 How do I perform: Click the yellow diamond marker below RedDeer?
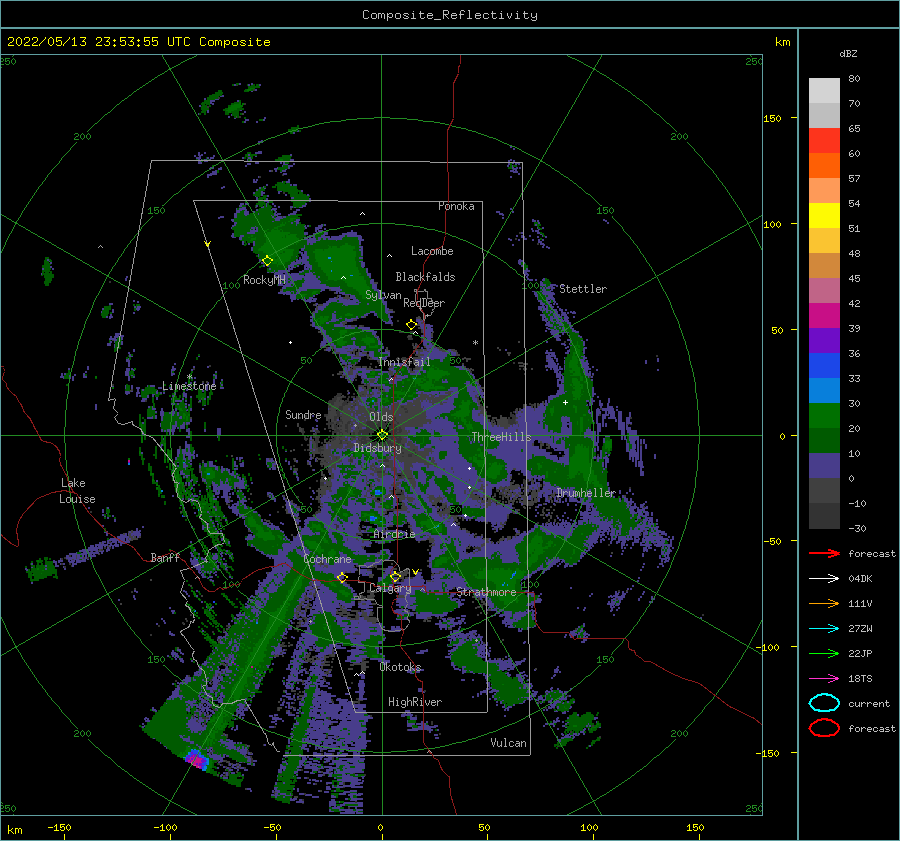[x=411, y=325]
